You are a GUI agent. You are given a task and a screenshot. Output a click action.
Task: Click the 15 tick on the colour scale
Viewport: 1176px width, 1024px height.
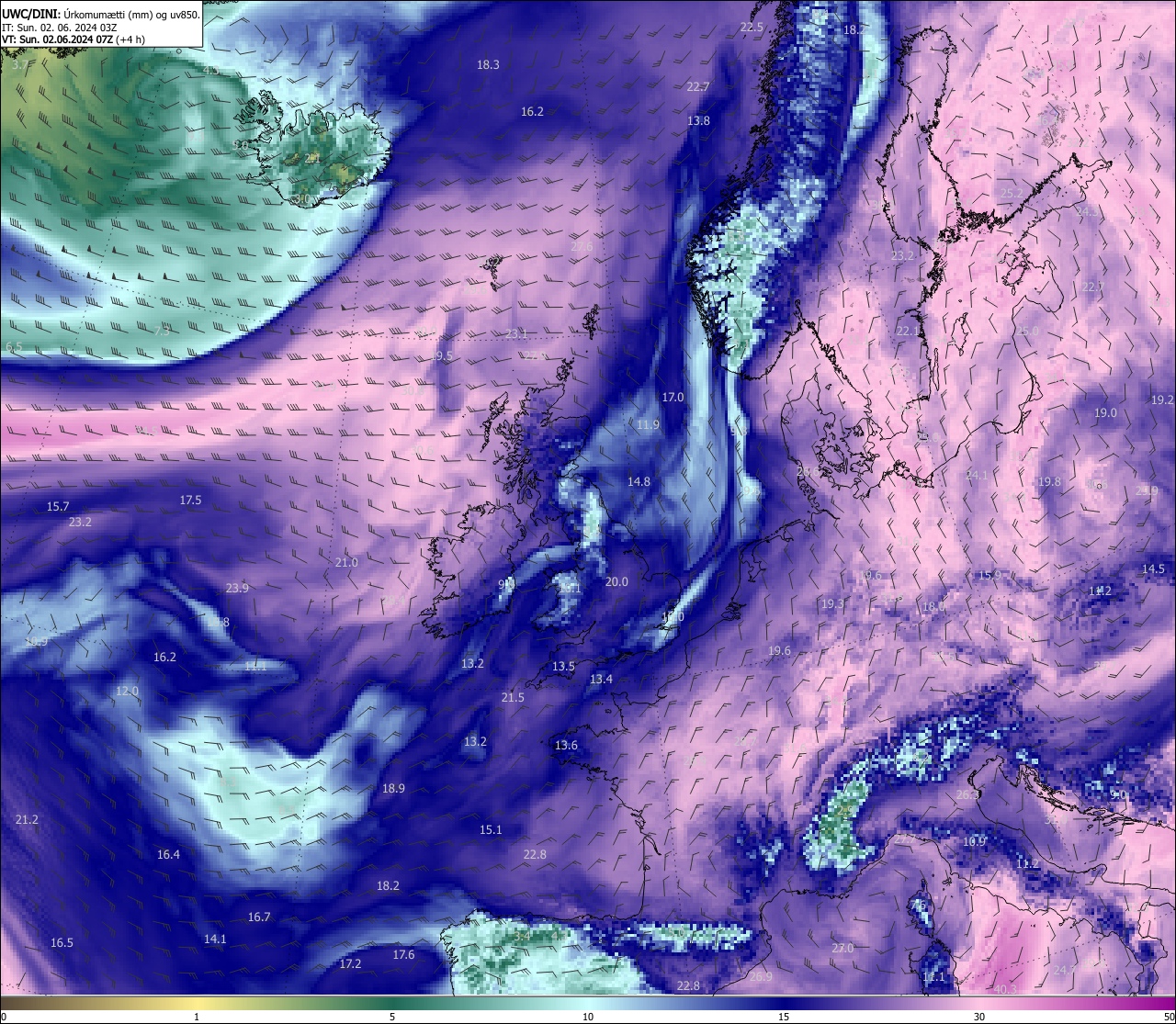(784, 1017)
